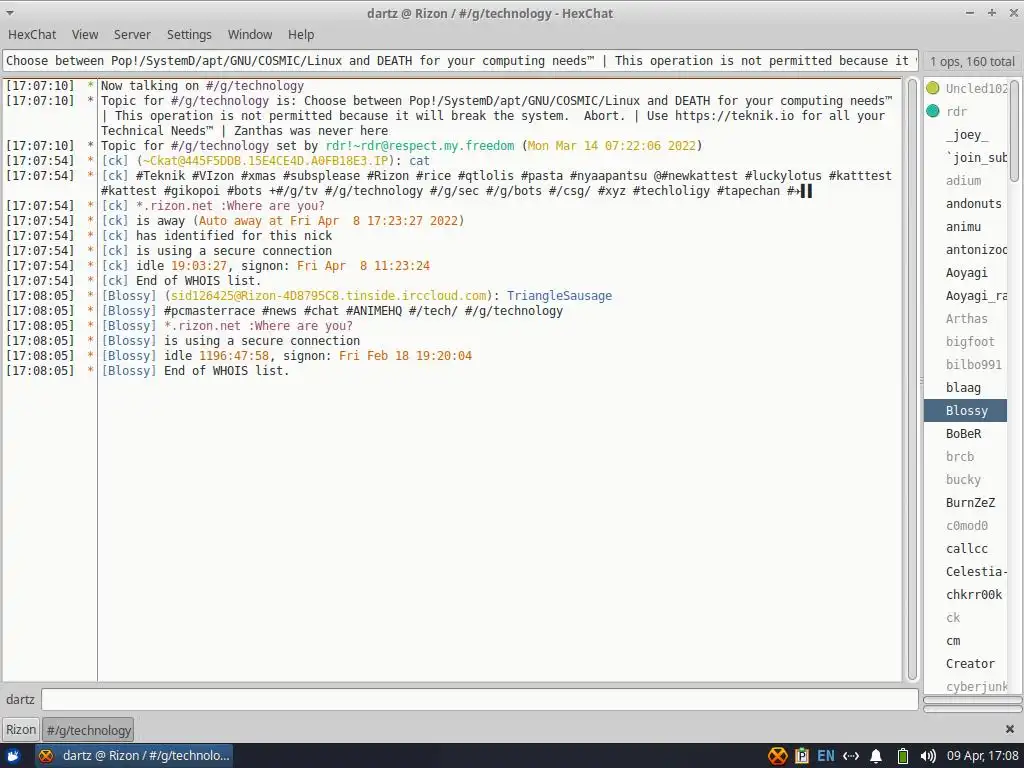This screenshot has width=1024, height=768.
Task: Click the HexChat tray icon in system tray
Action: pyautogui.click(x=777, y=756)
